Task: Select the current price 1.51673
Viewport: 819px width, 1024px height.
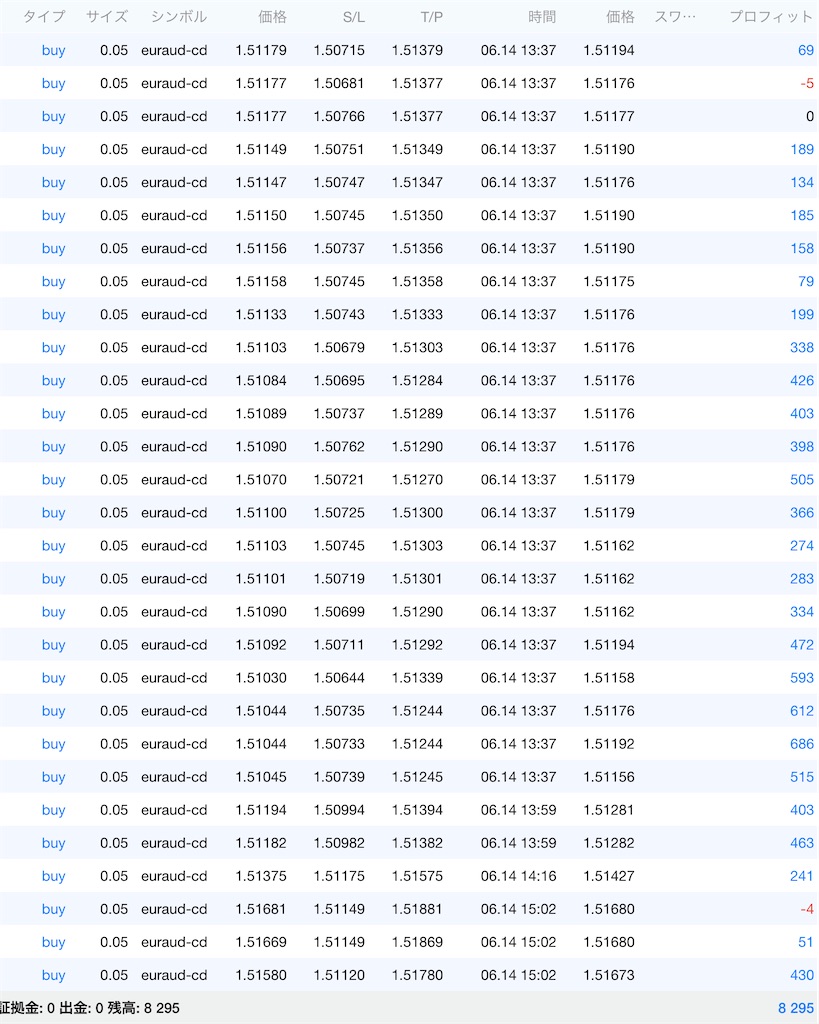Action: 609,976
